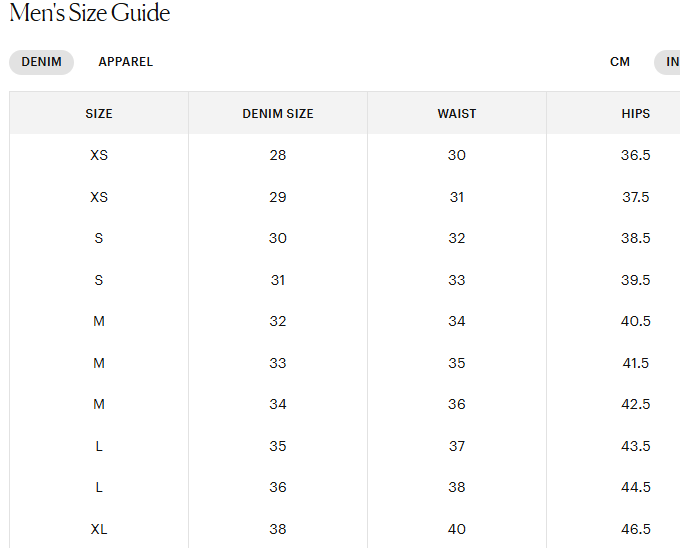The width and height of the screenshot is (680, 548).
Task: Click the HIPS column header
Action: (x=635, y=114)
